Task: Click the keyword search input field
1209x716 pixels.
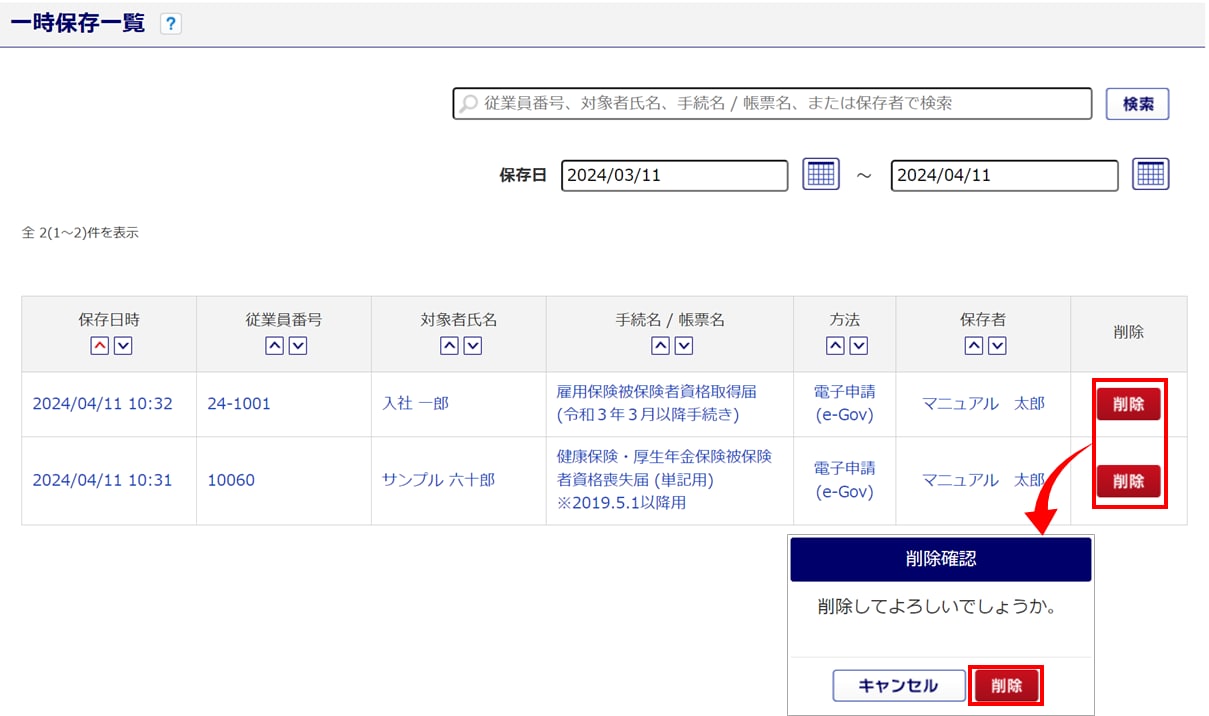Action: pyautogui.click(x=772, y=104)
